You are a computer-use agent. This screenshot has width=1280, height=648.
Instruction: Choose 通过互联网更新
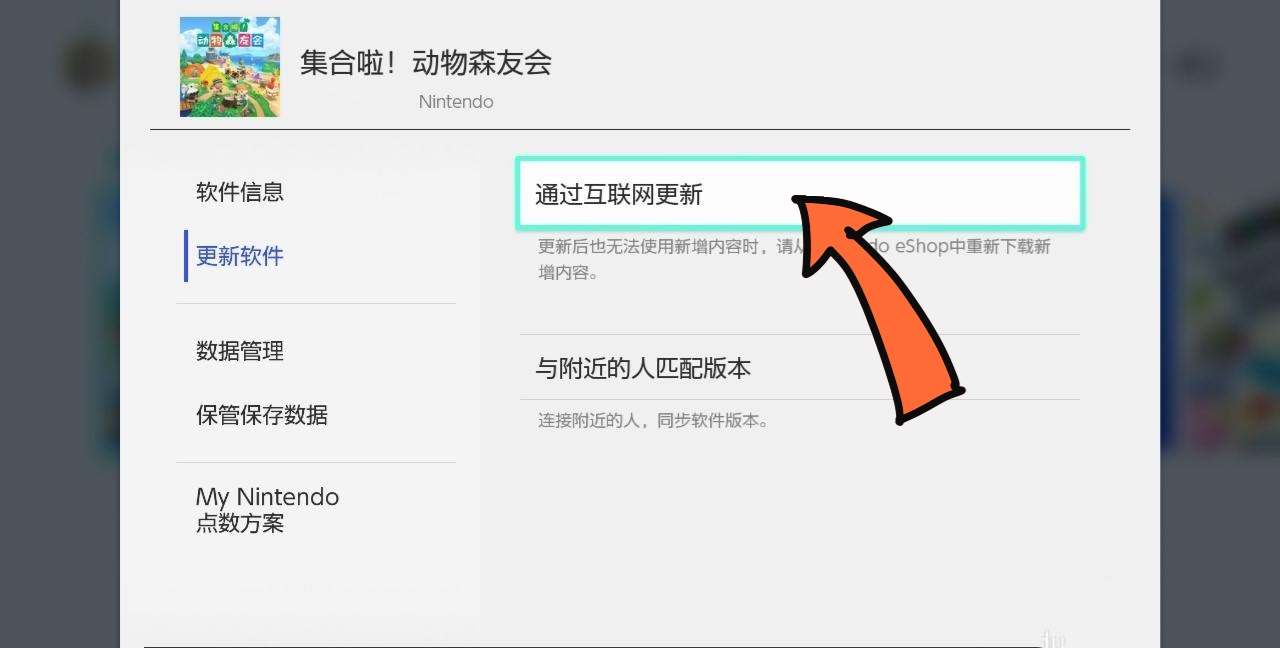pos(800,194)
